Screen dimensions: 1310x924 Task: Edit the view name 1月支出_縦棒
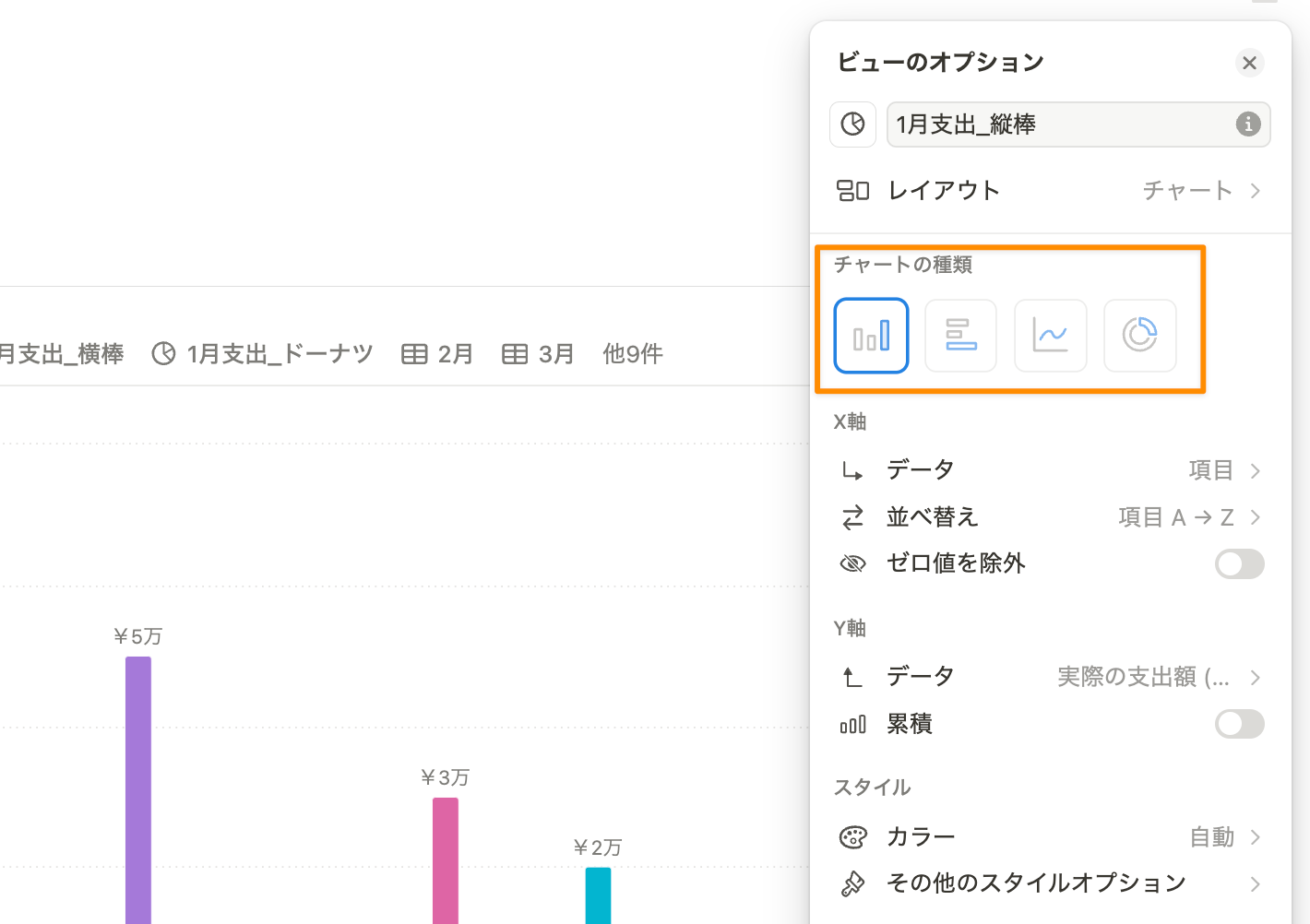(x=1078, y=124)
